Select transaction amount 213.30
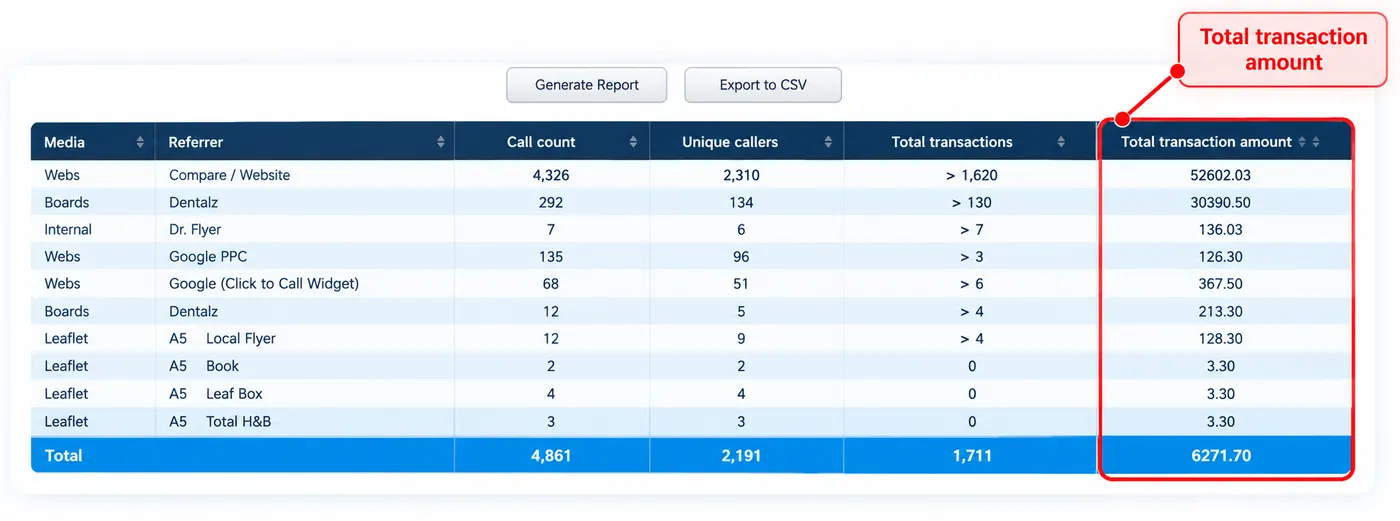 (1220, 311)
